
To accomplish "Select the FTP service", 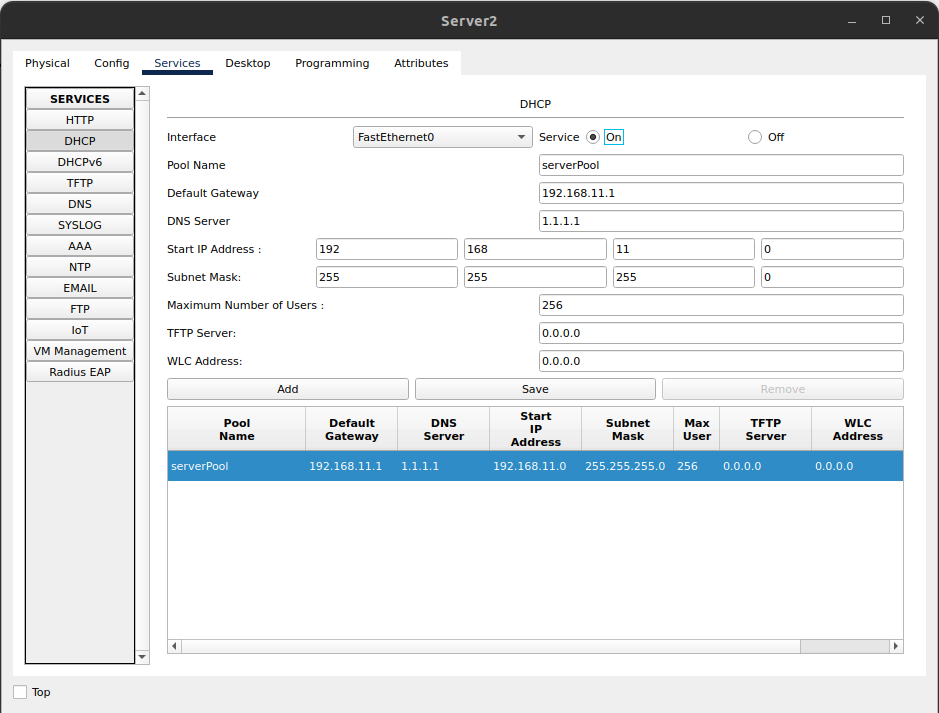I will click(79, 308).
